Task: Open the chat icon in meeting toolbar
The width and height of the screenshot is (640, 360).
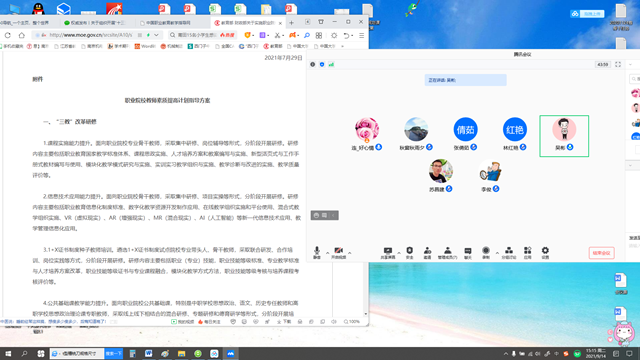Action: (x=468, y=253)
